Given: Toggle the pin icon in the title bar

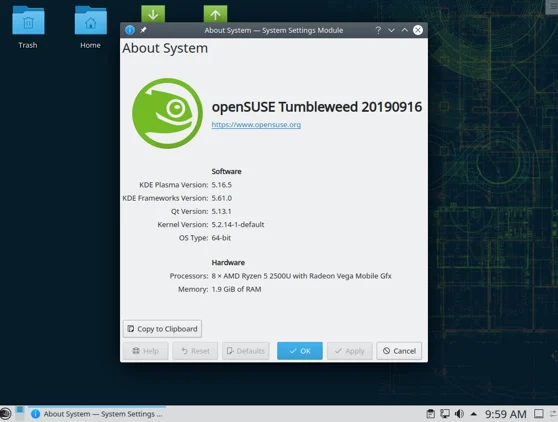Looking at the screenshot, I should tap(143, 30).
